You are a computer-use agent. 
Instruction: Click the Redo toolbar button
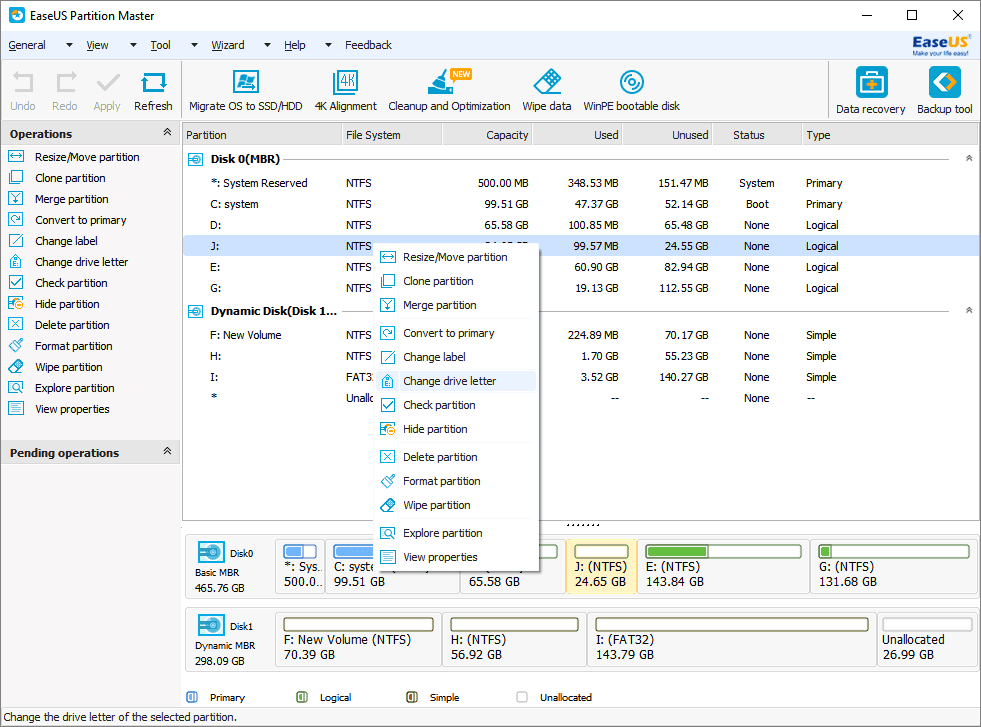pyautogui.click(x=65, y=91)
